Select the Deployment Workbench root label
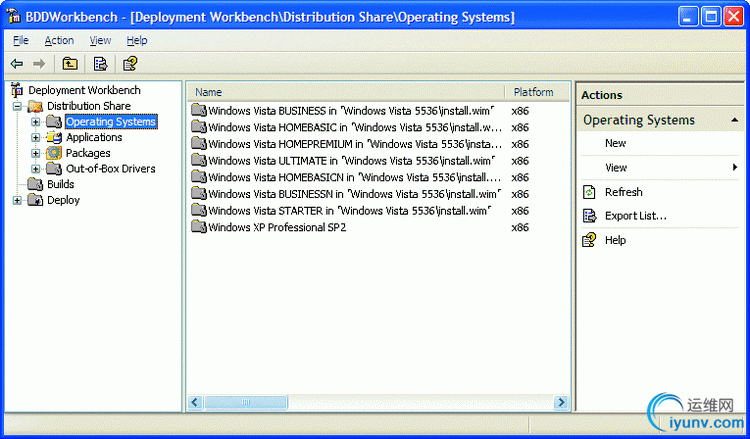Viewport: 750px width, 439px height. coord(84,90)
